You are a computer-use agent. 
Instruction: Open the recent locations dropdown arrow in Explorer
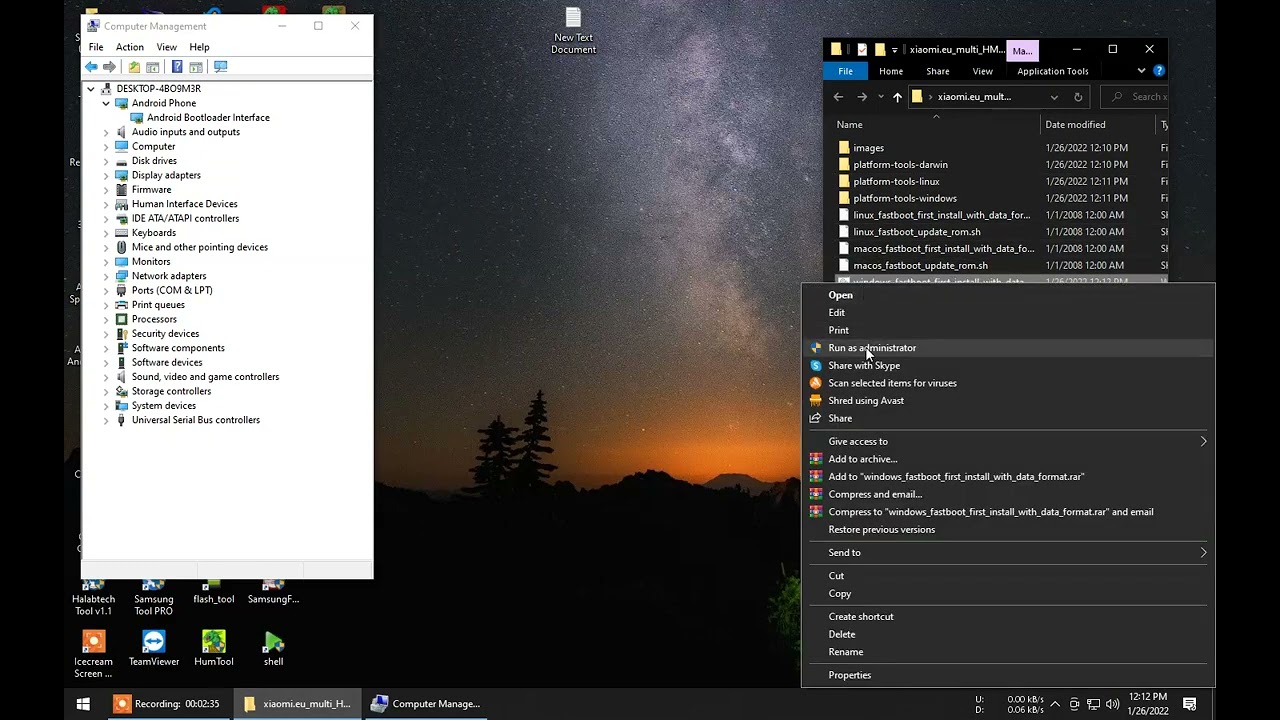coord(880,97)
